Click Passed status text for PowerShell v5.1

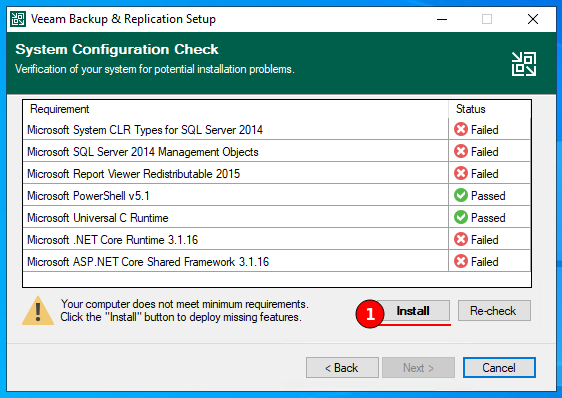pyautogui.click(x=488, y=196)
